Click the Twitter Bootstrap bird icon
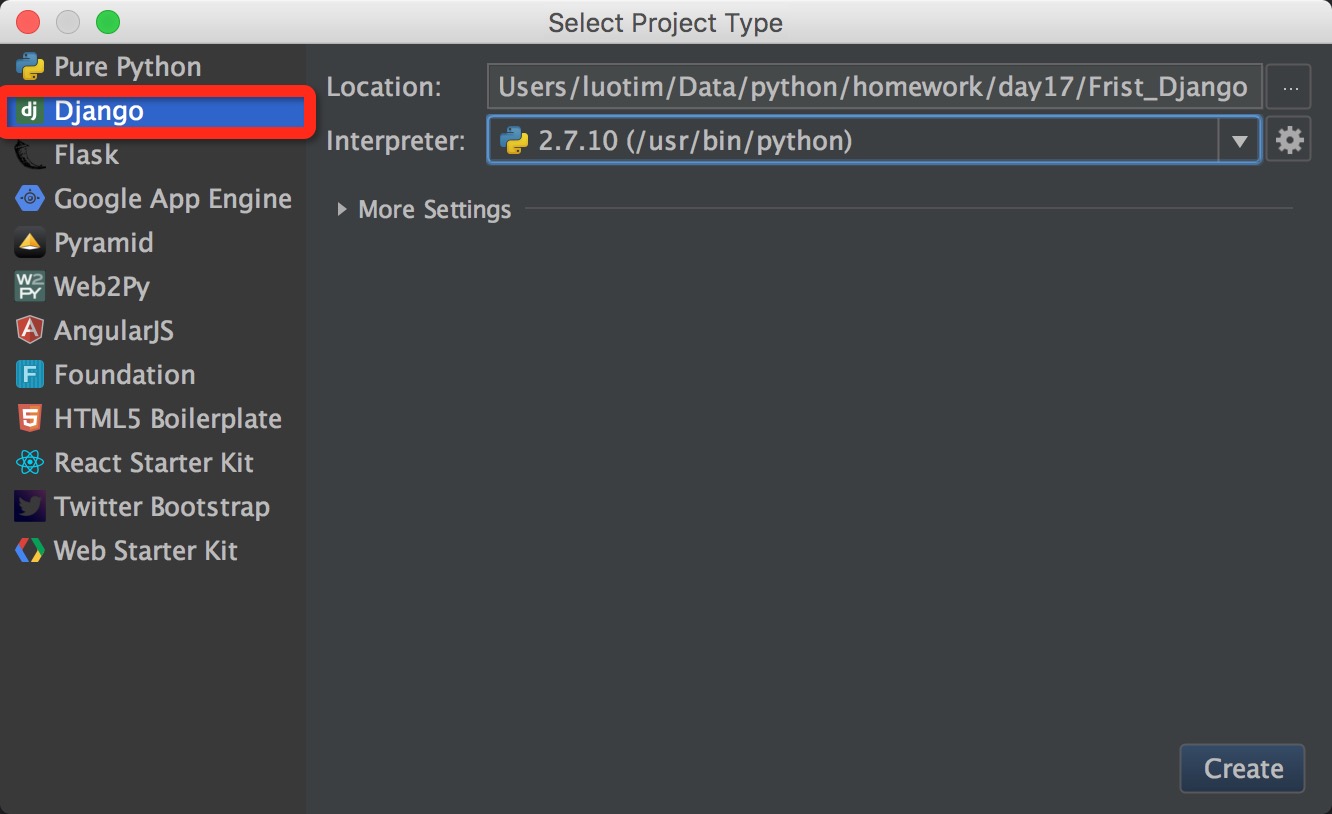 [30, 507]
